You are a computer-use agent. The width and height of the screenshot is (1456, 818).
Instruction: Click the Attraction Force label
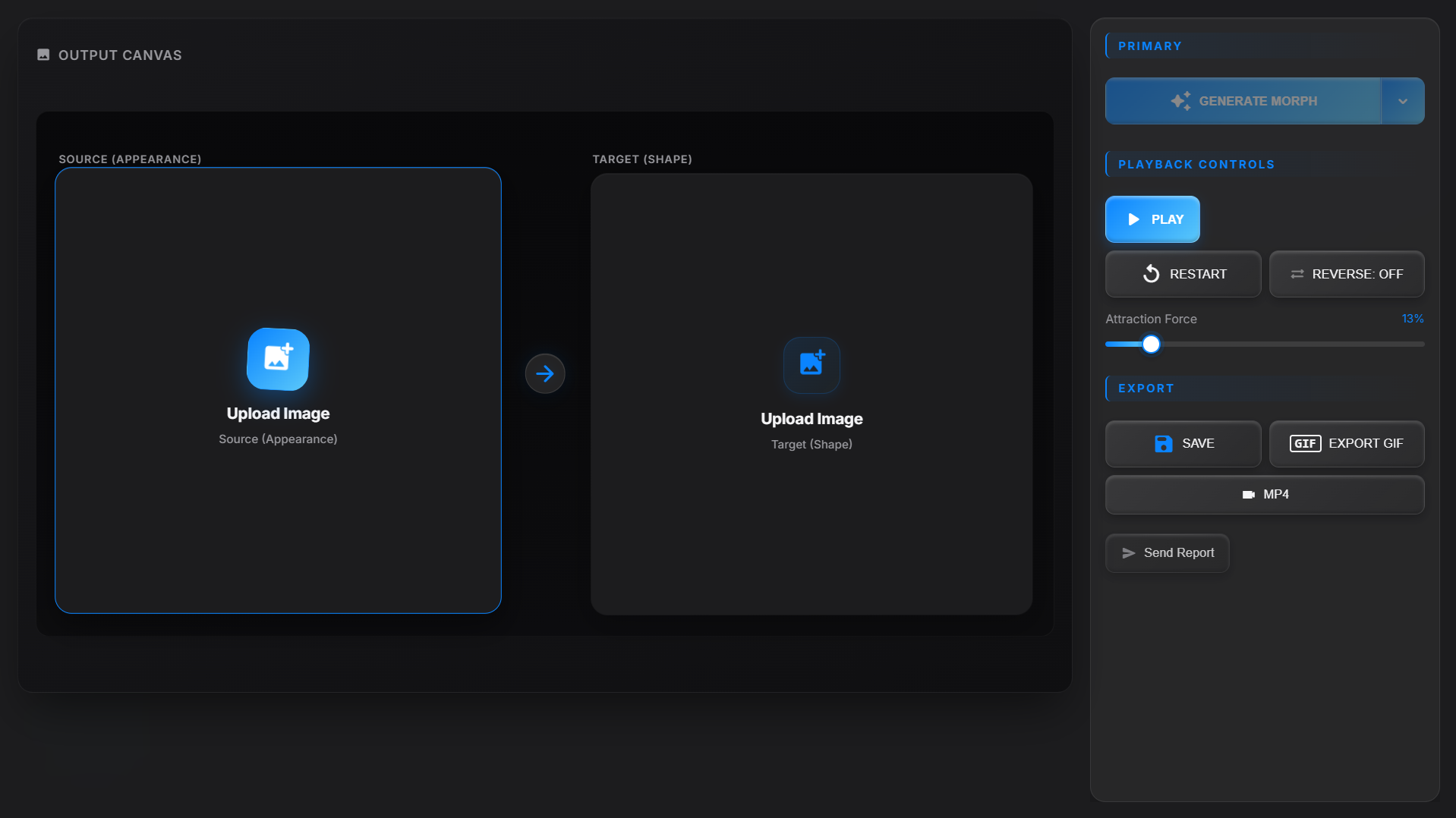1151,319
